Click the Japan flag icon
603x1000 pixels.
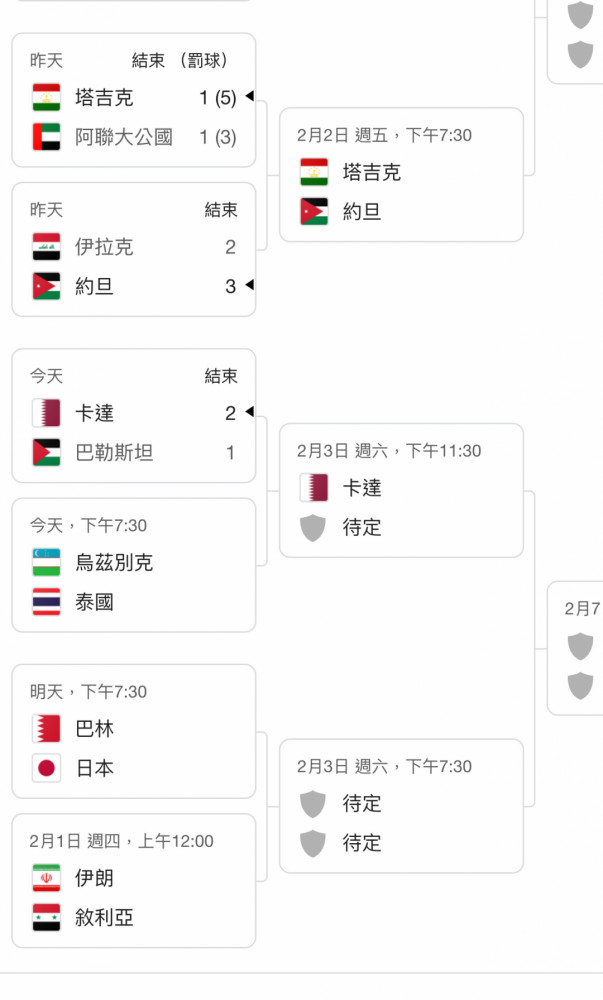[x=47, y=768]
